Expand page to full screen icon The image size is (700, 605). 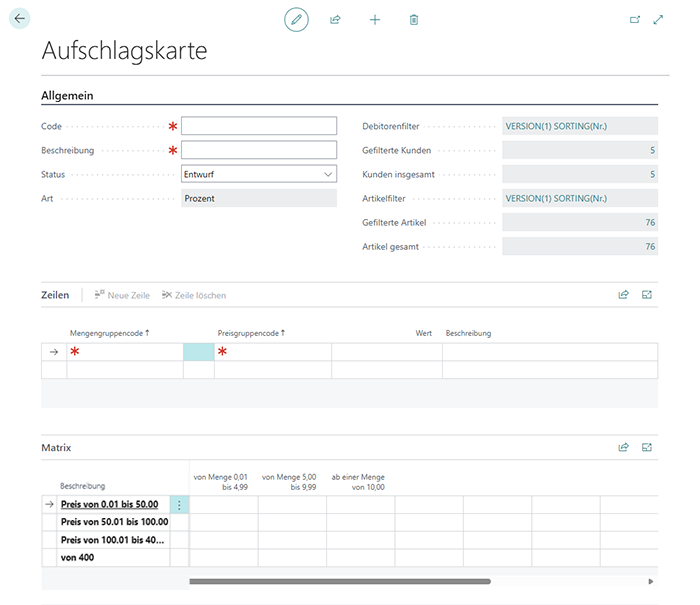coord(658,19)
